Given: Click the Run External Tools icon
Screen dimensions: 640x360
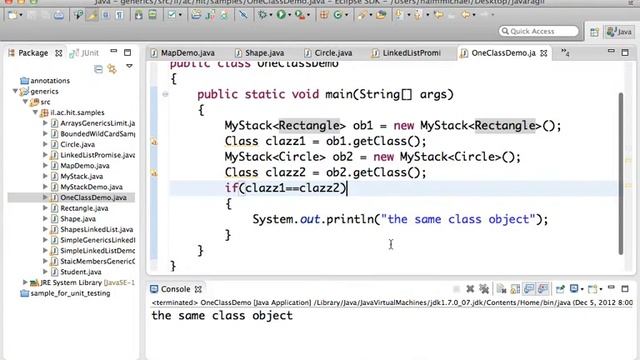Looking at the screenshot, I should pyautogui.click(x=300, y=15).
